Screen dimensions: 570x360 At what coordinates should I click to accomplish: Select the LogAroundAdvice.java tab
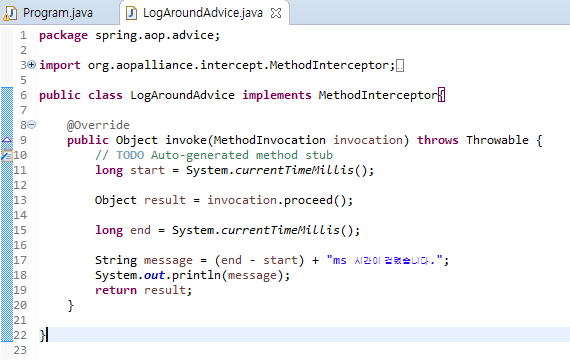[x=202, y=13]
